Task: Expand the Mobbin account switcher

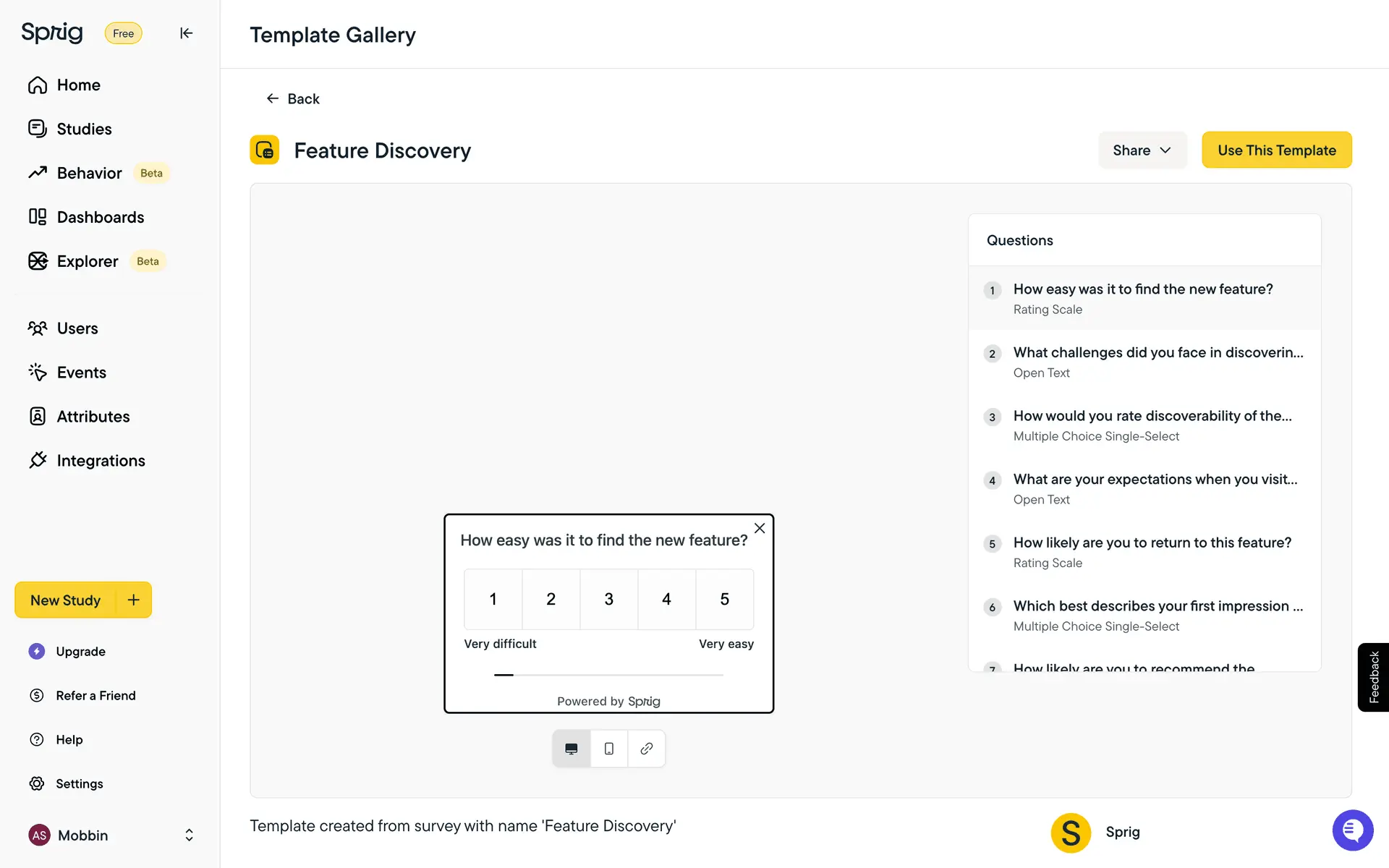Action: pyautogui.click(x=189, y=835)
